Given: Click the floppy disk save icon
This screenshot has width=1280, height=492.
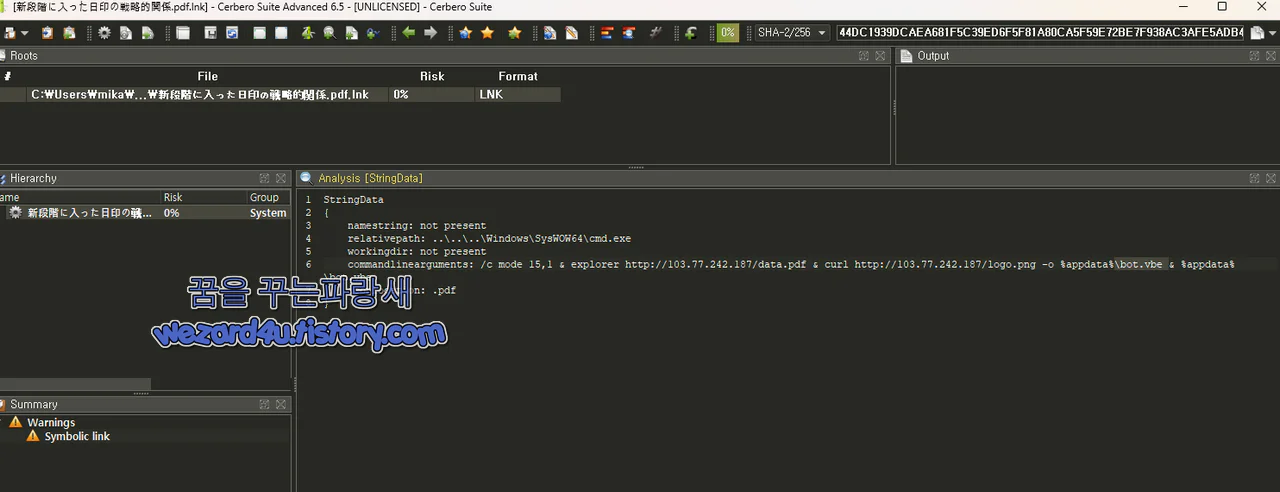Looking at the screenshot, I should point(211,33).
